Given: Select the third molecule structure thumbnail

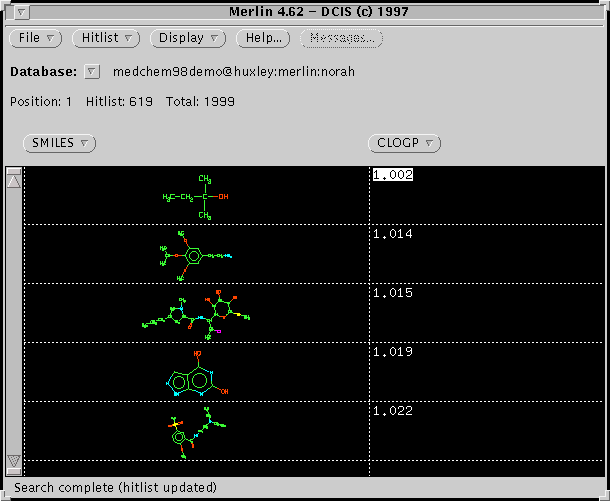Looking at the screenshot, I should 200,312.
